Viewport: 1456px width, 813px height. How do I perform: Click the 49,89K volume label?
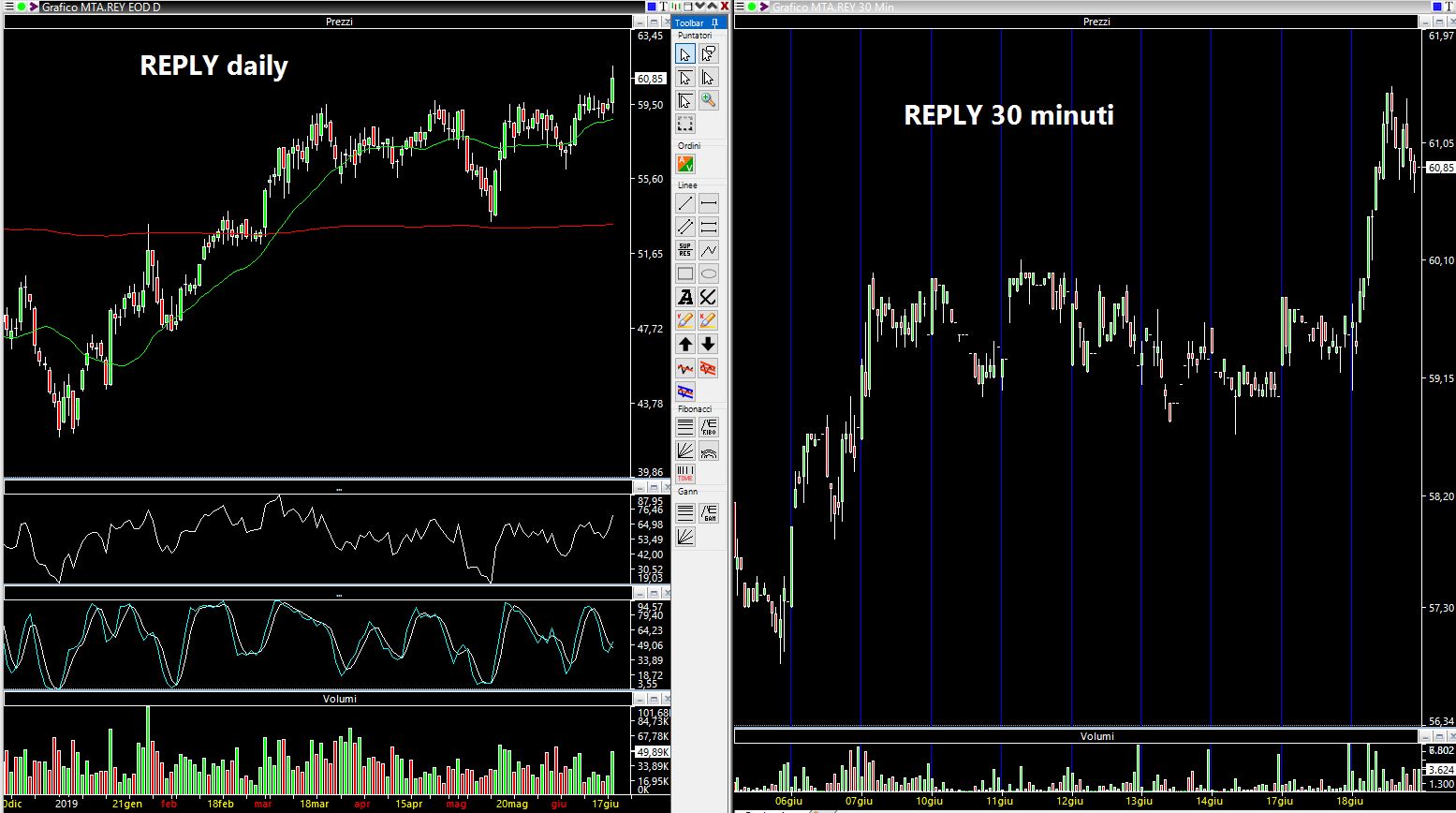[653, 752]
